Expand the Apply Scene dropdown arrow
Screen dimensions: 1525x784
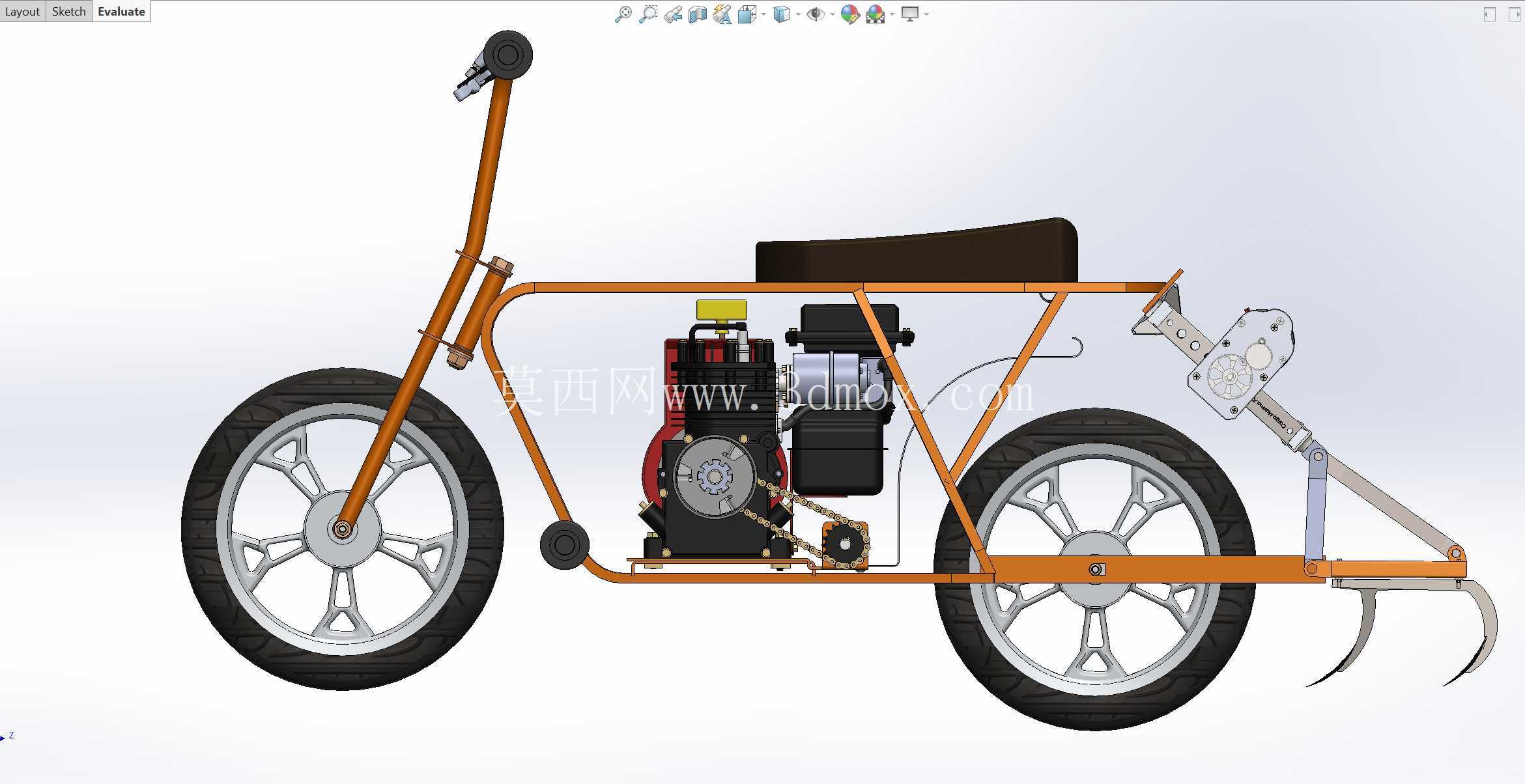pyautogui.click(x=892, y=14)
